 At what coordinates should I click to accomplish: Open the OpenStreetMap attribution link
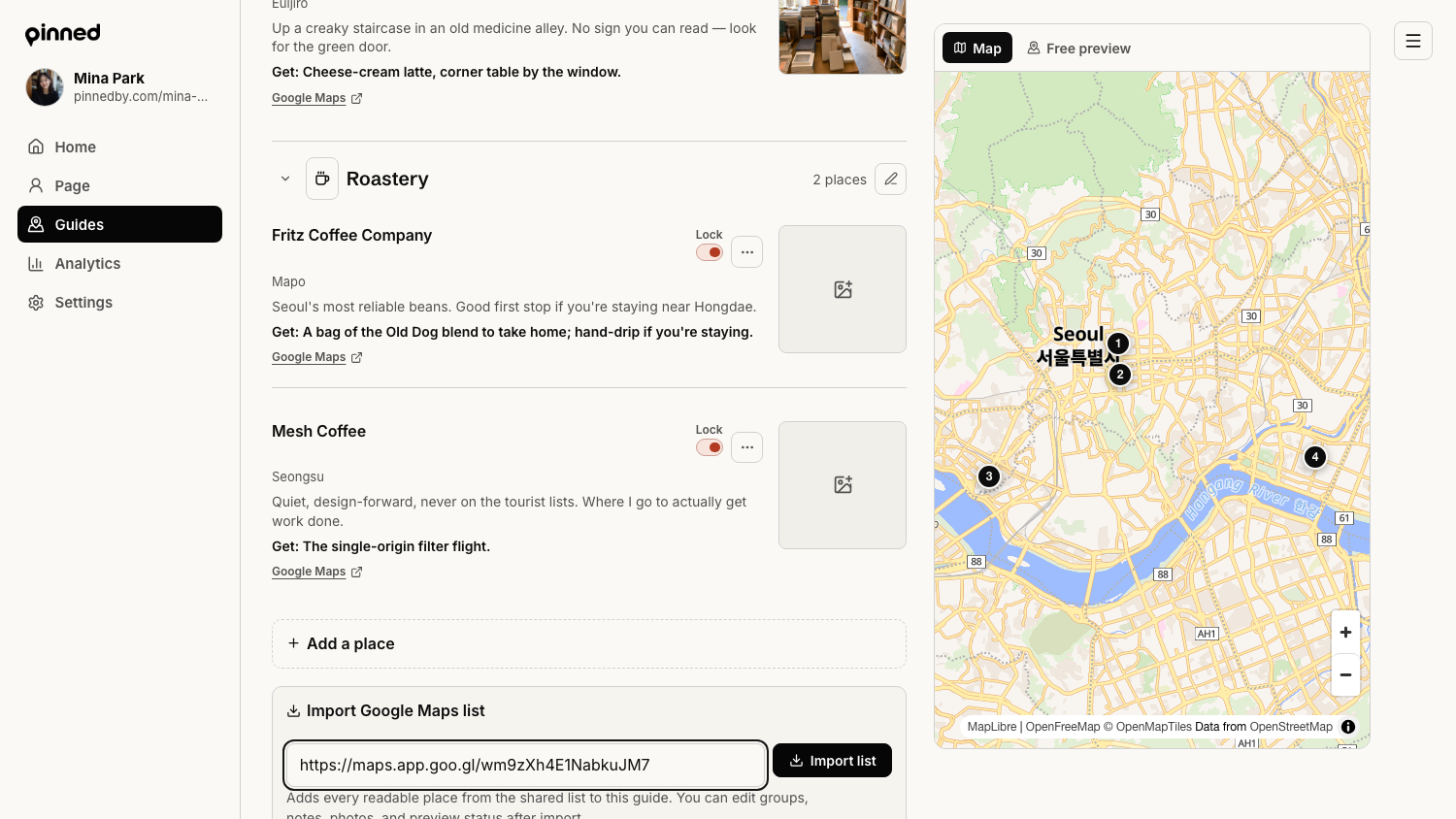coord(1291,727)
